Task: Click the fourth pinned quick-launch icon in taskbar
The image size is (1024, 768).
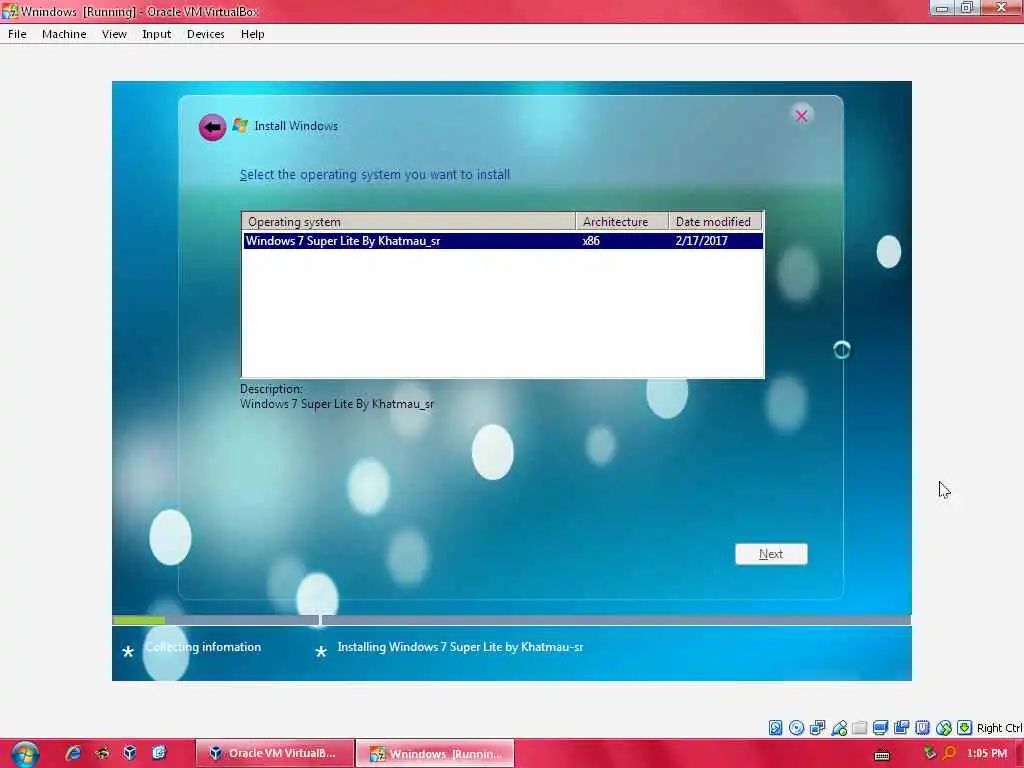Action: pos(159,753)
